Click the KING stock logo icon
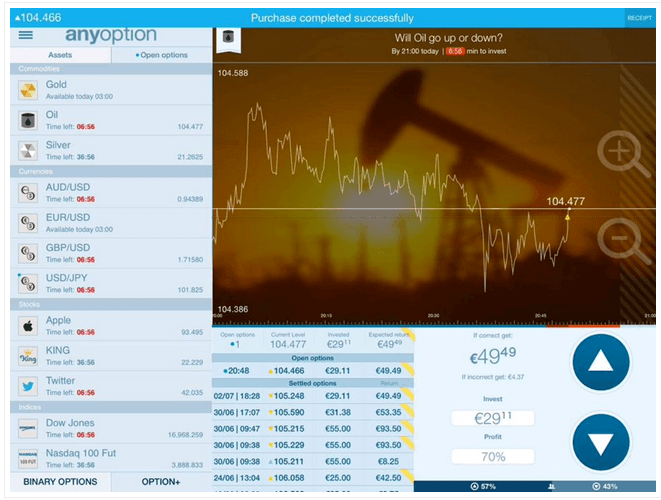 [28, 356]
